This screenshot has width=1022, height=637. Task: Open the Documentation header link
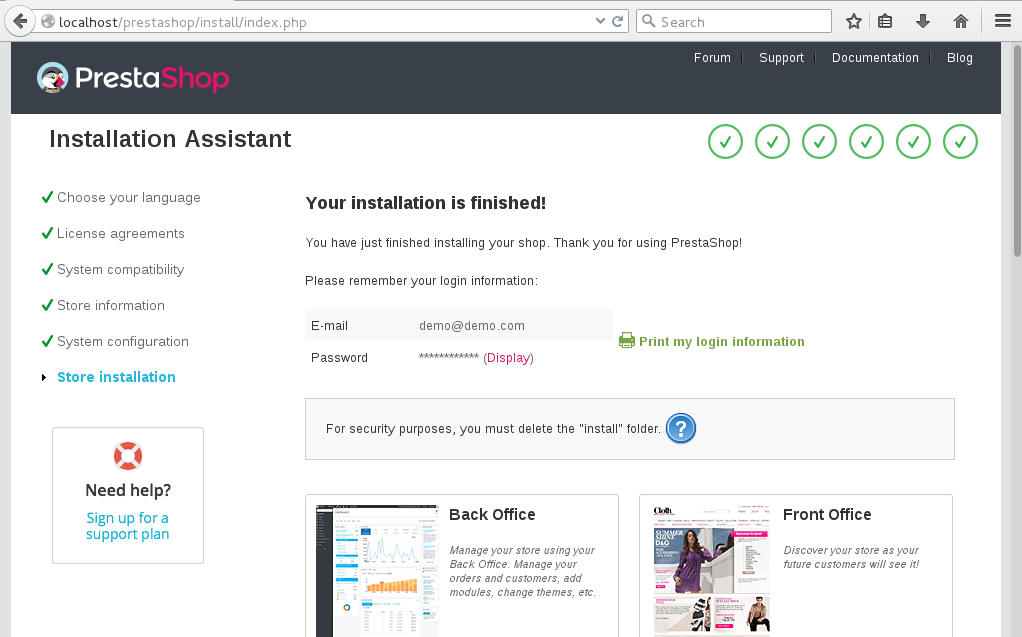[875, 57]
